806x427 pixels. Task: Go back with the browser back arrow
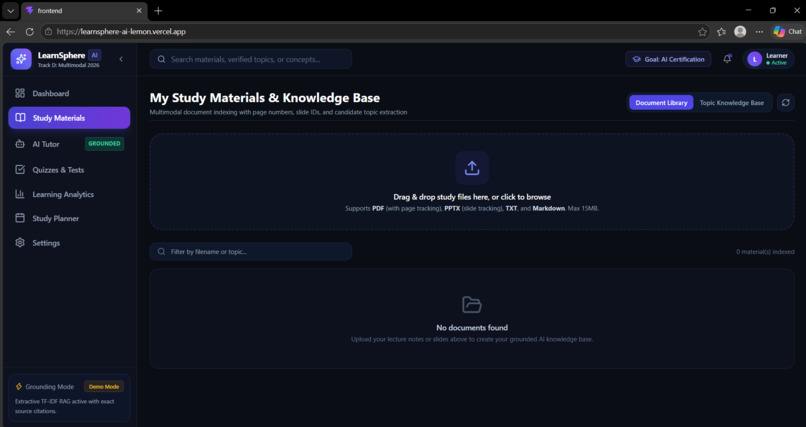(x=10, y=32)
